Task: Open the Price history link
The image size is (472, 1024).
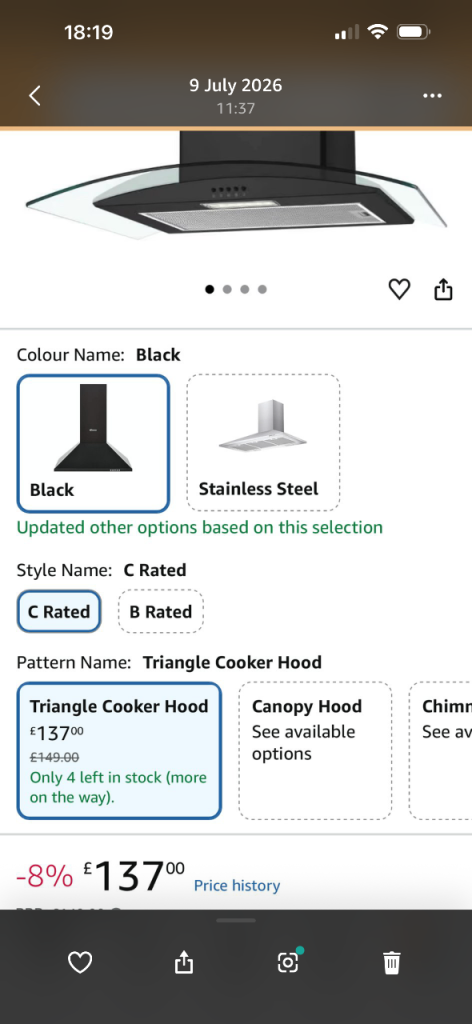Action: pyautogui.click(x=237, y=886)
